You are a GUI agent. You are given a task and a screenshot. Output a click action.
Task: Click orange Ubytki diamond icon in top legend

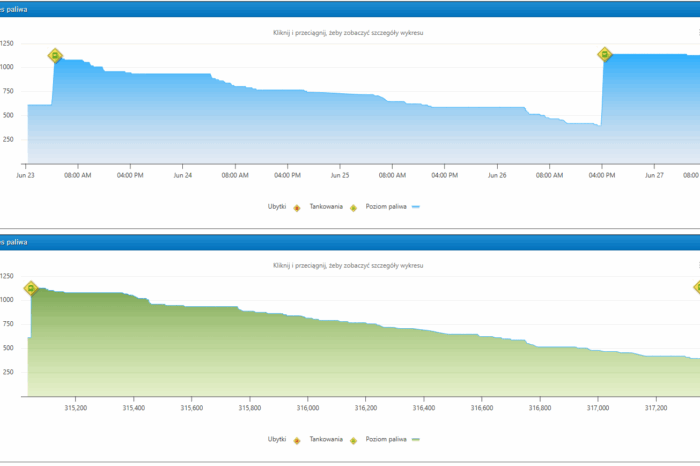(x=297, y=207)
